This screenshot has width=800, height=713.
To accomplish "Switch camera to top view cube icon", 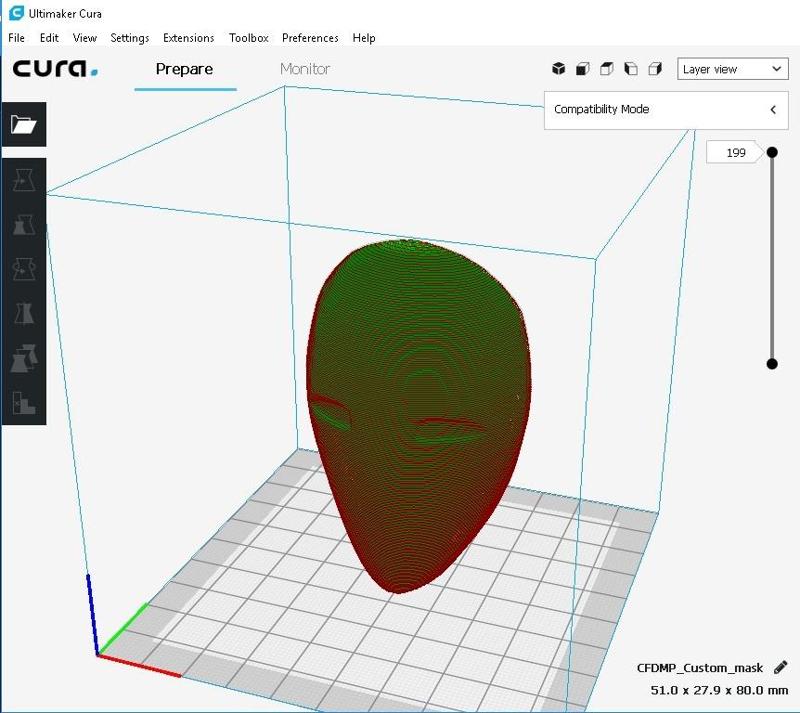I will tap(607, 69).
